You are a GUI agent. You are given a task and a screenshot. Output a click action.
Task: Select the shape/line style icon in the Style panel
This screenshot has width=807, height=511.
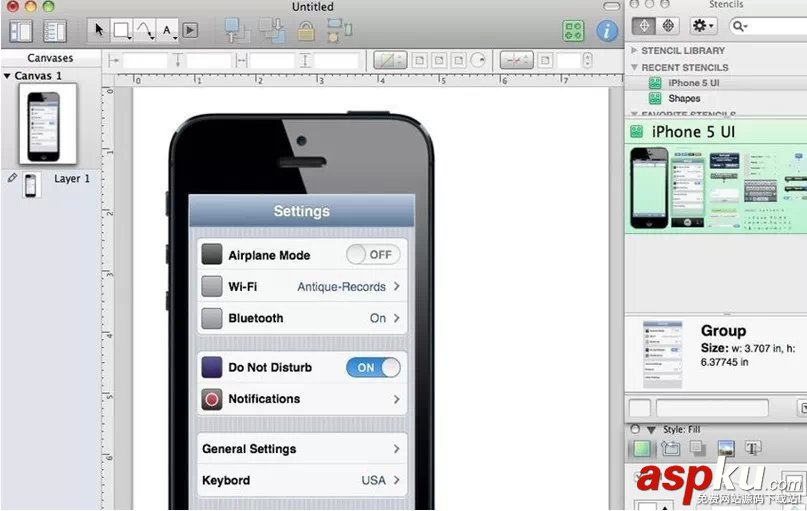[x=670, y=448]
